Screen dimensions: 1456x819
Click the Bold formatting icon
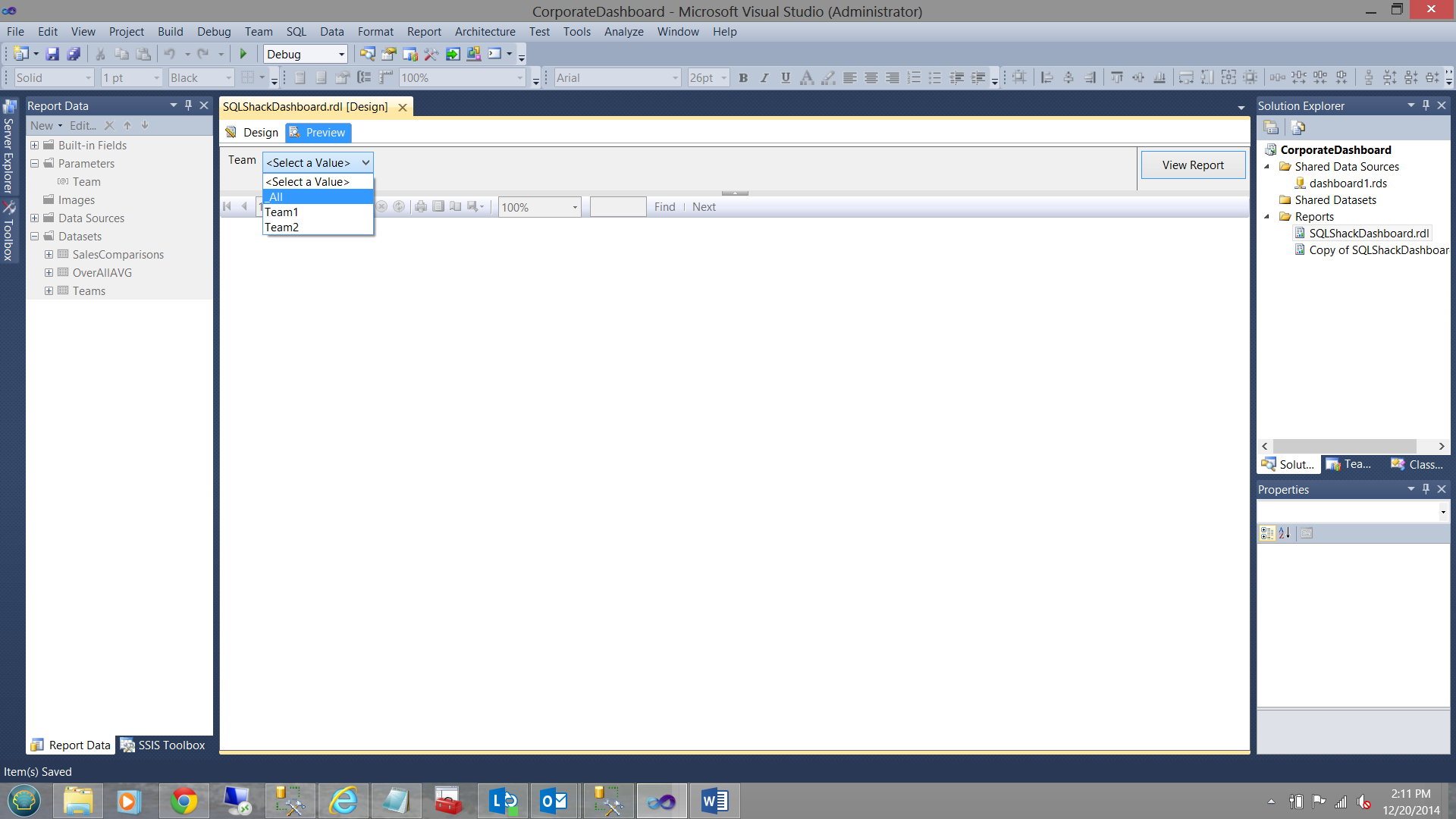tap(743, 77)
